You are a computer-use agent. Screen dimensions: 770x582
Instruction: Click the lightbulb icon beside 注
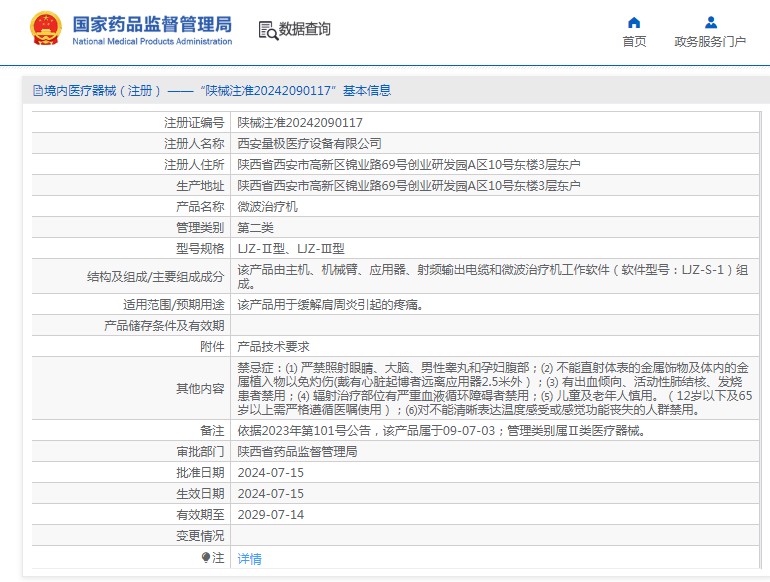point(206,557)
